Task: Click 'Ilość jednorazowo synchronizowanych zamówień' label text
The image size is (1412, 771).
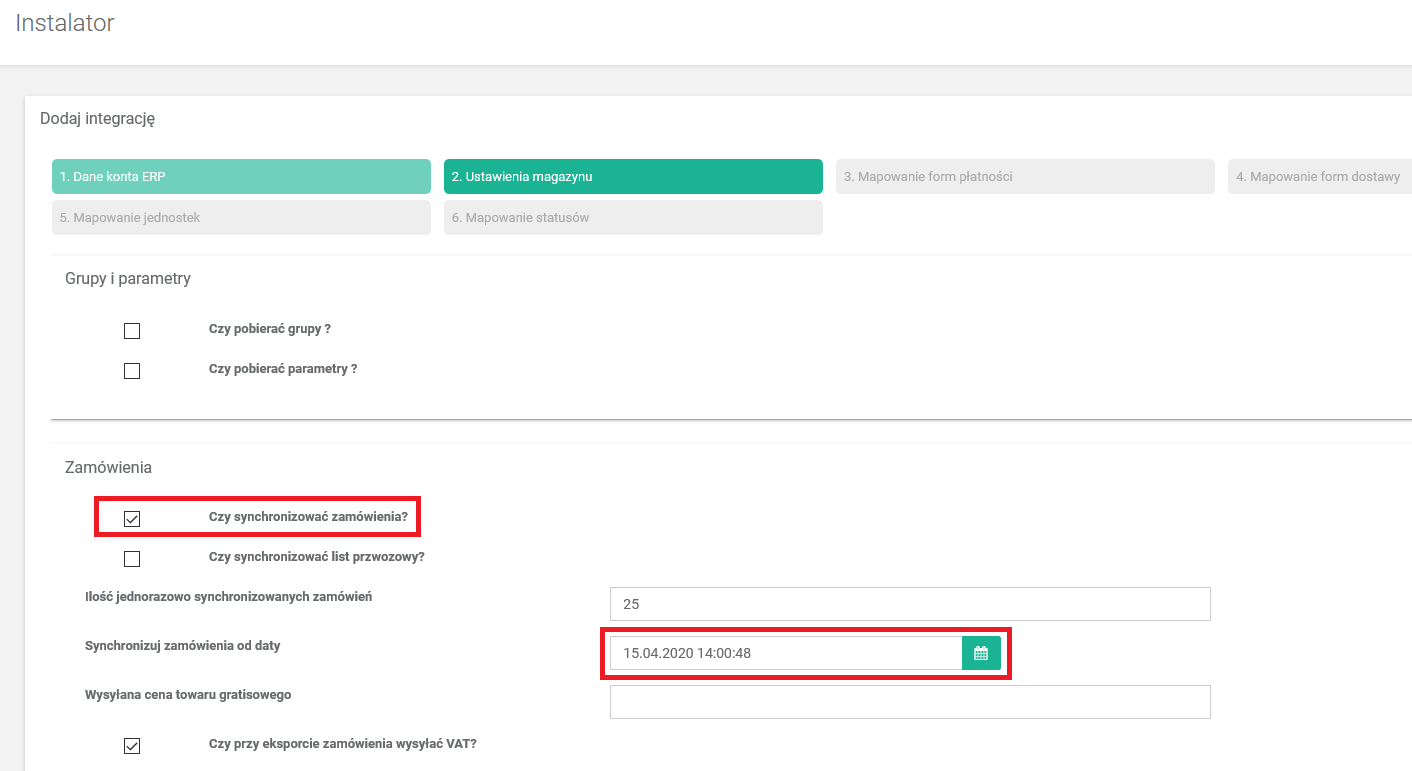Action: tap(229, 597)
